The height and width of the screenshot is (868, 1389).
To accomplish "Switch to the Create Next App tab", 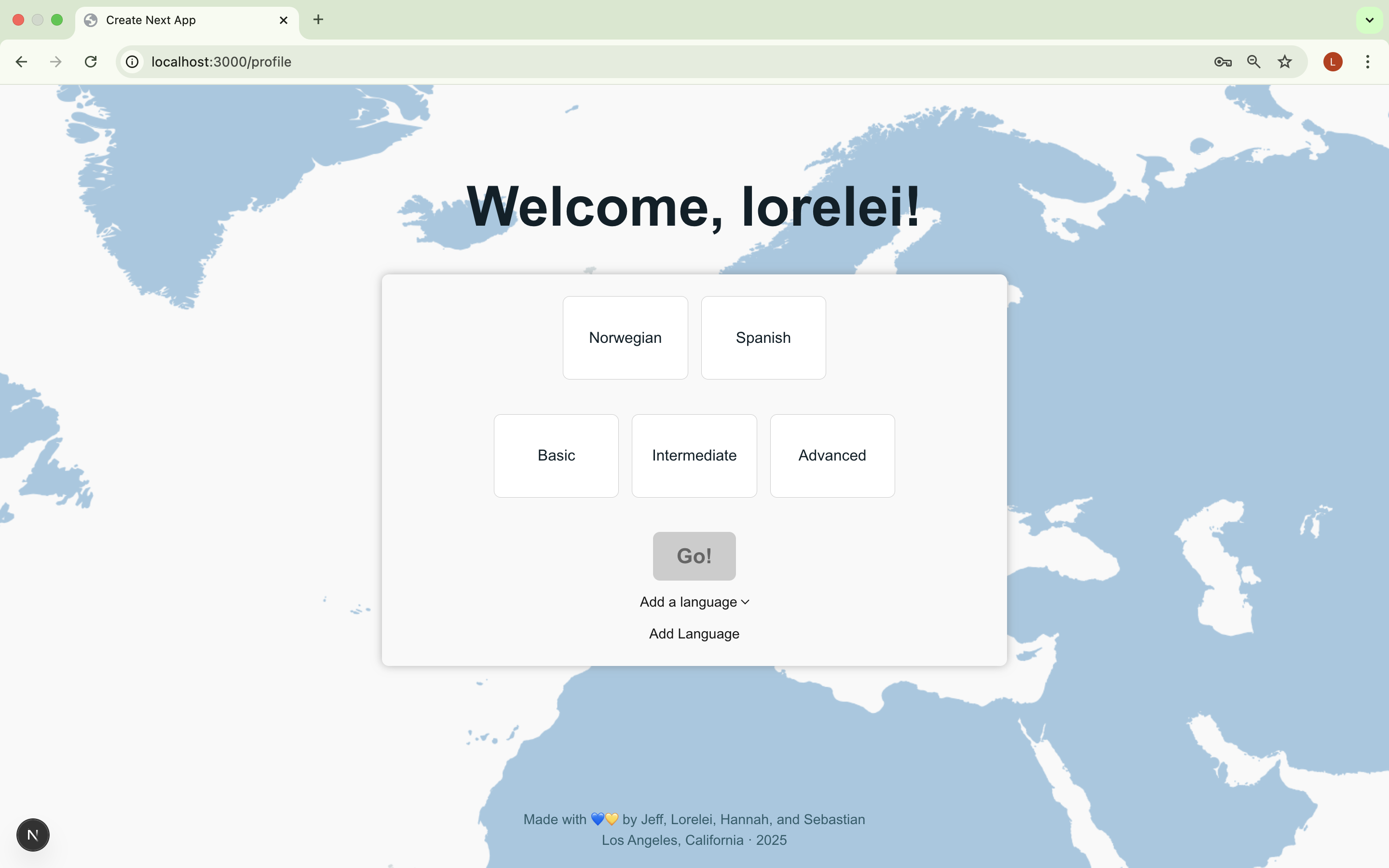I will click(172, 20).
